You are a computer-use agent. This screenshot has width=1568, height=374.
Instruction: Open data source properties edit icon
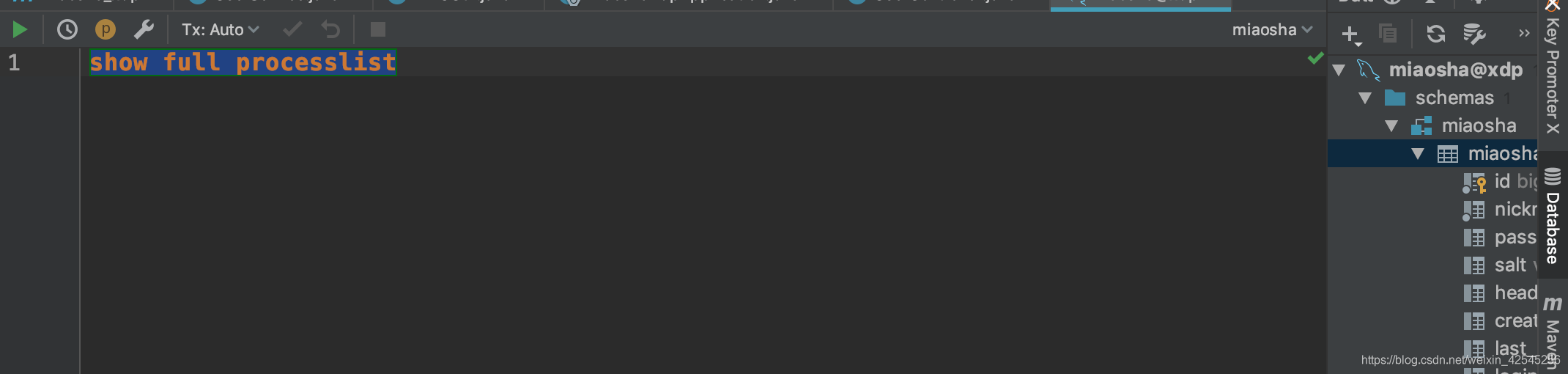click(1473, 34)
